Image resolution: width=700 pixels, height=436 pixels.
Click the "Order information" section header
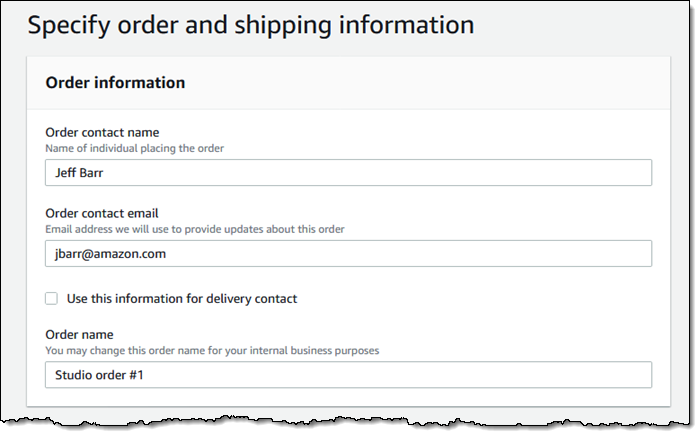pyautogui.click(x=115, y=83)
